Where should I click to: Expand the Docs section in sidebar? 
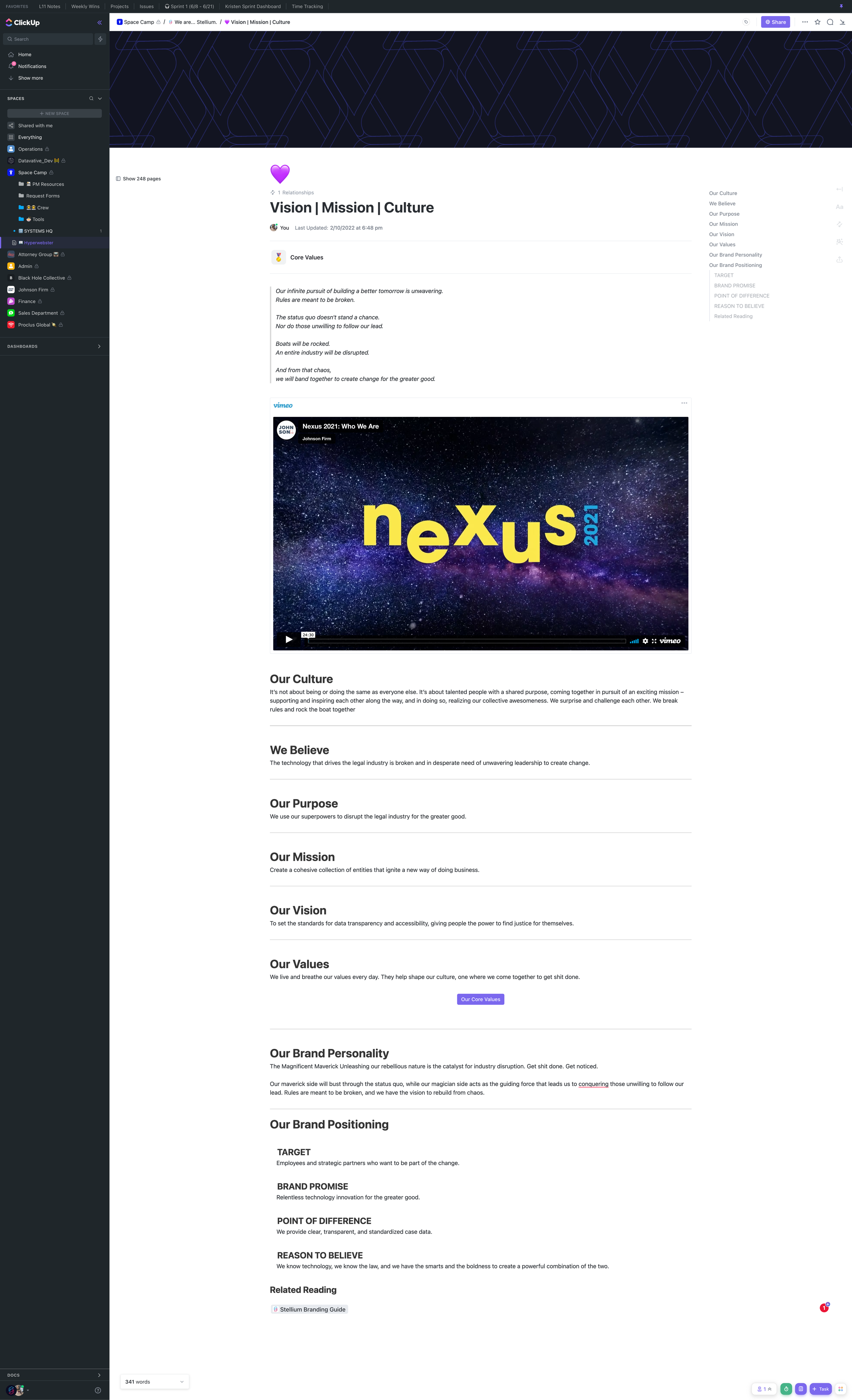(99, 1375)
